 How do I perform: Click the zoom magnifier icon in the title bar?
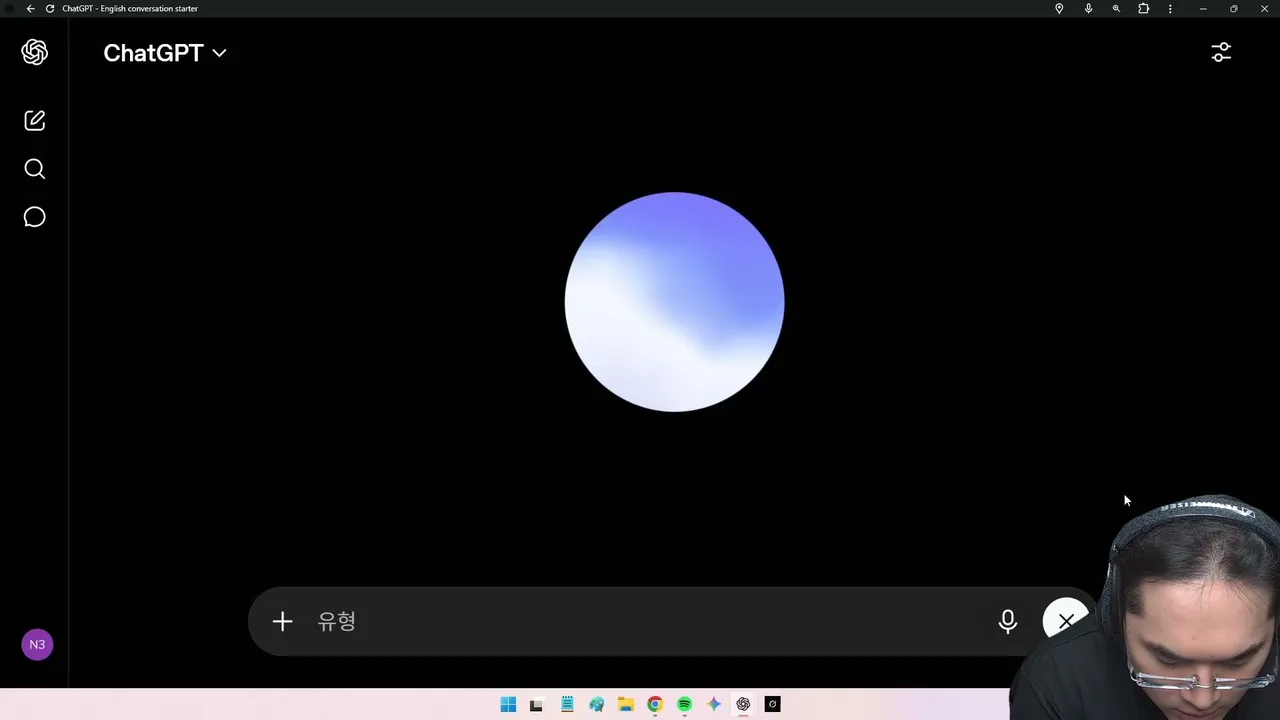[1116, 8]
